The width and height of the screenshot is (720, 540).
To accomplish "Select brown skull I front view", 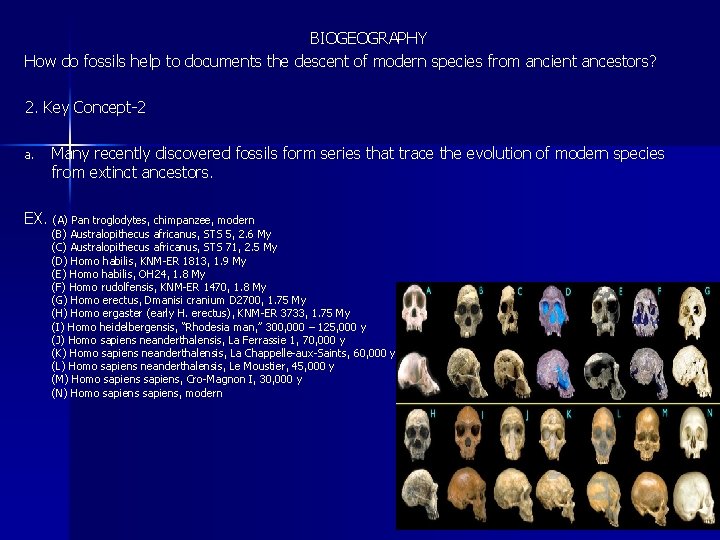I will click(467, 432).
